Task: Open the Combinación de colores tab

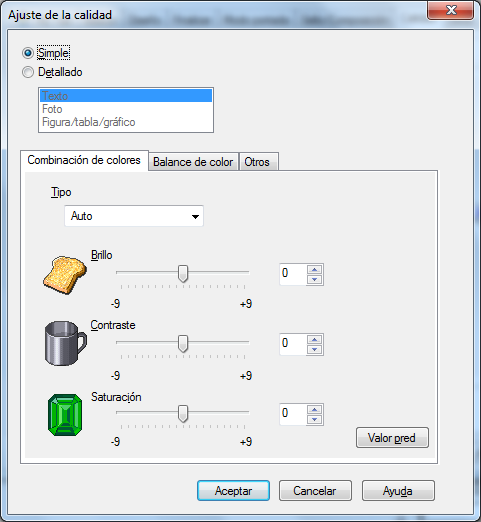Action: [x=84, y=160]
